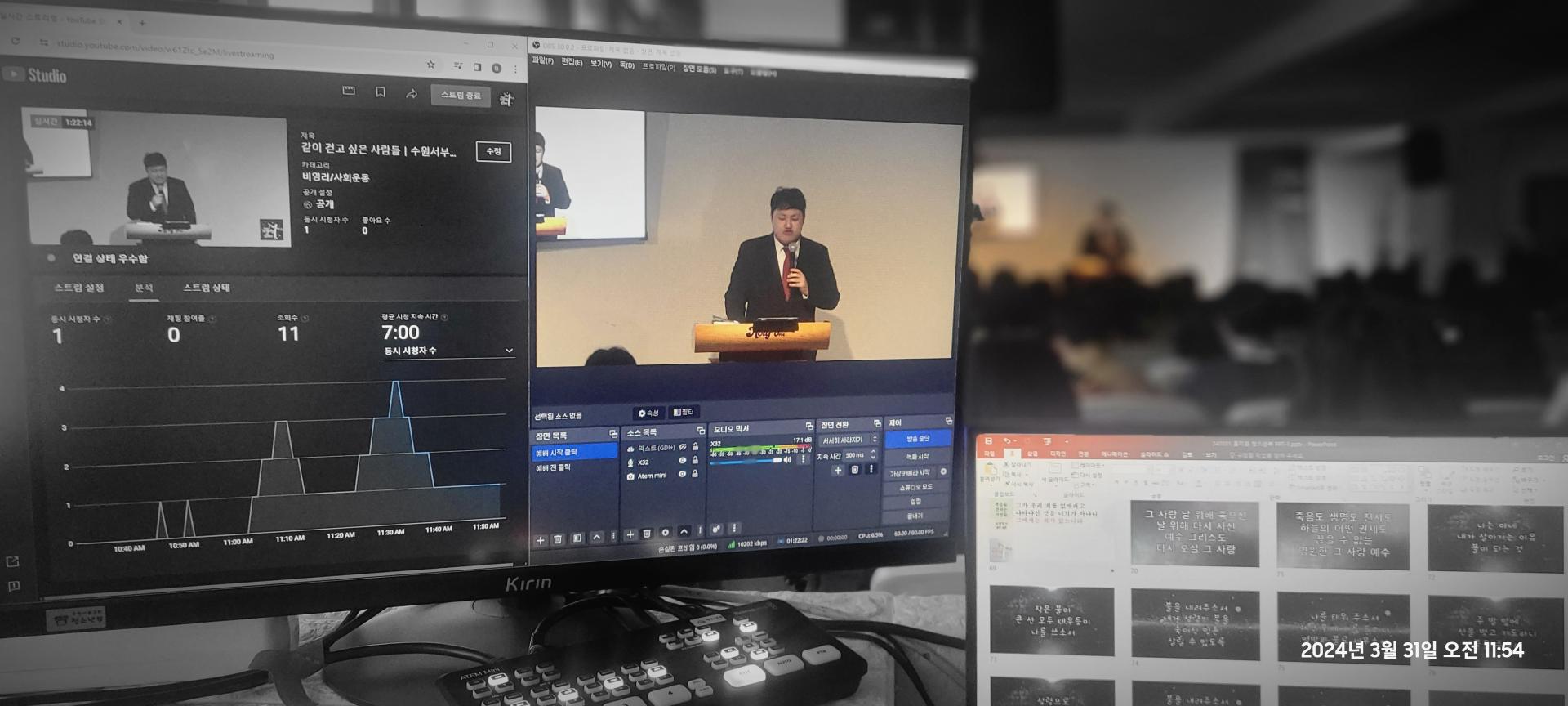Add a new source in OBS sources list
This screenshot has height=706, width=1568.
tap(630, 535)
